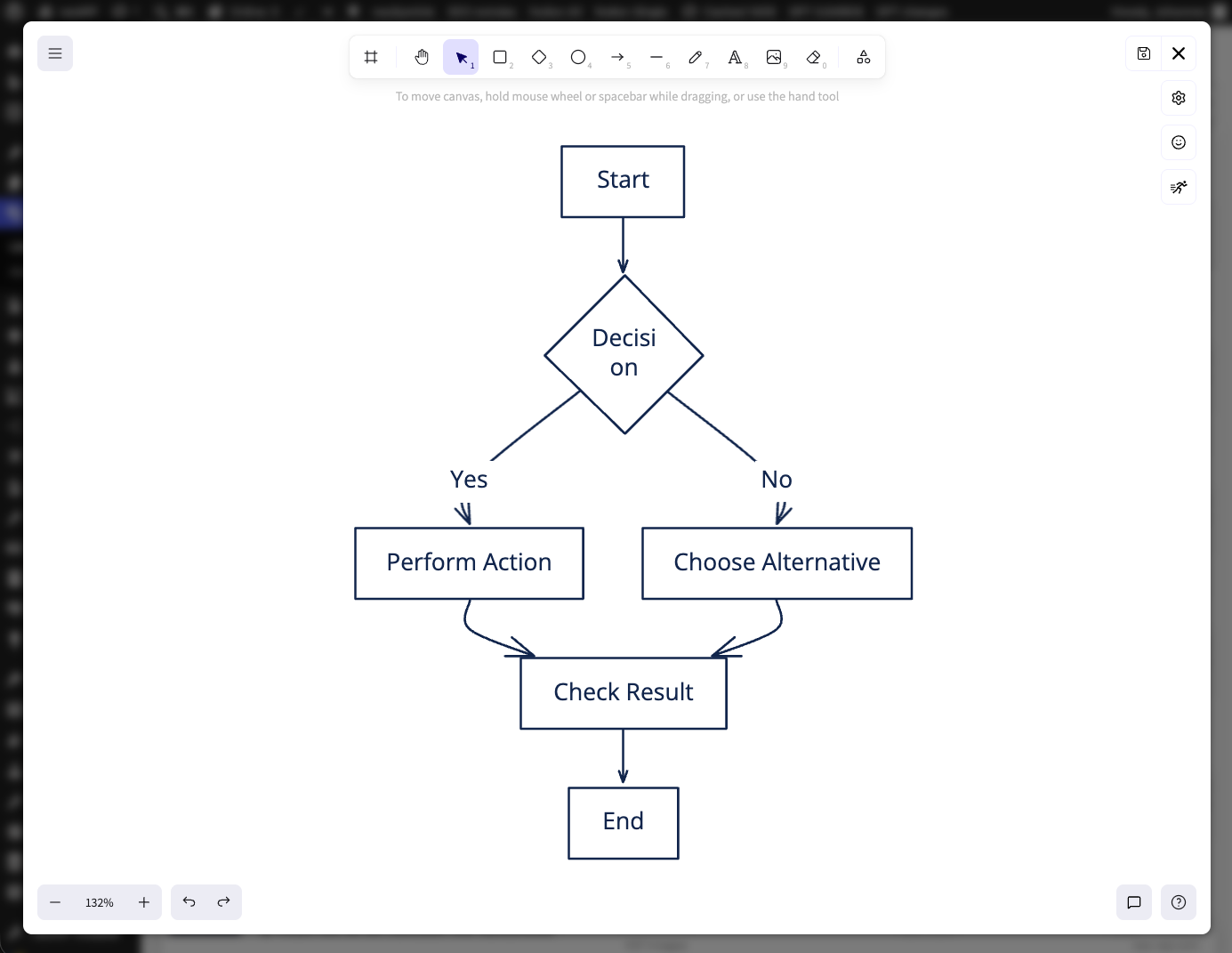Zoom in with the plus button

point(144,902)
